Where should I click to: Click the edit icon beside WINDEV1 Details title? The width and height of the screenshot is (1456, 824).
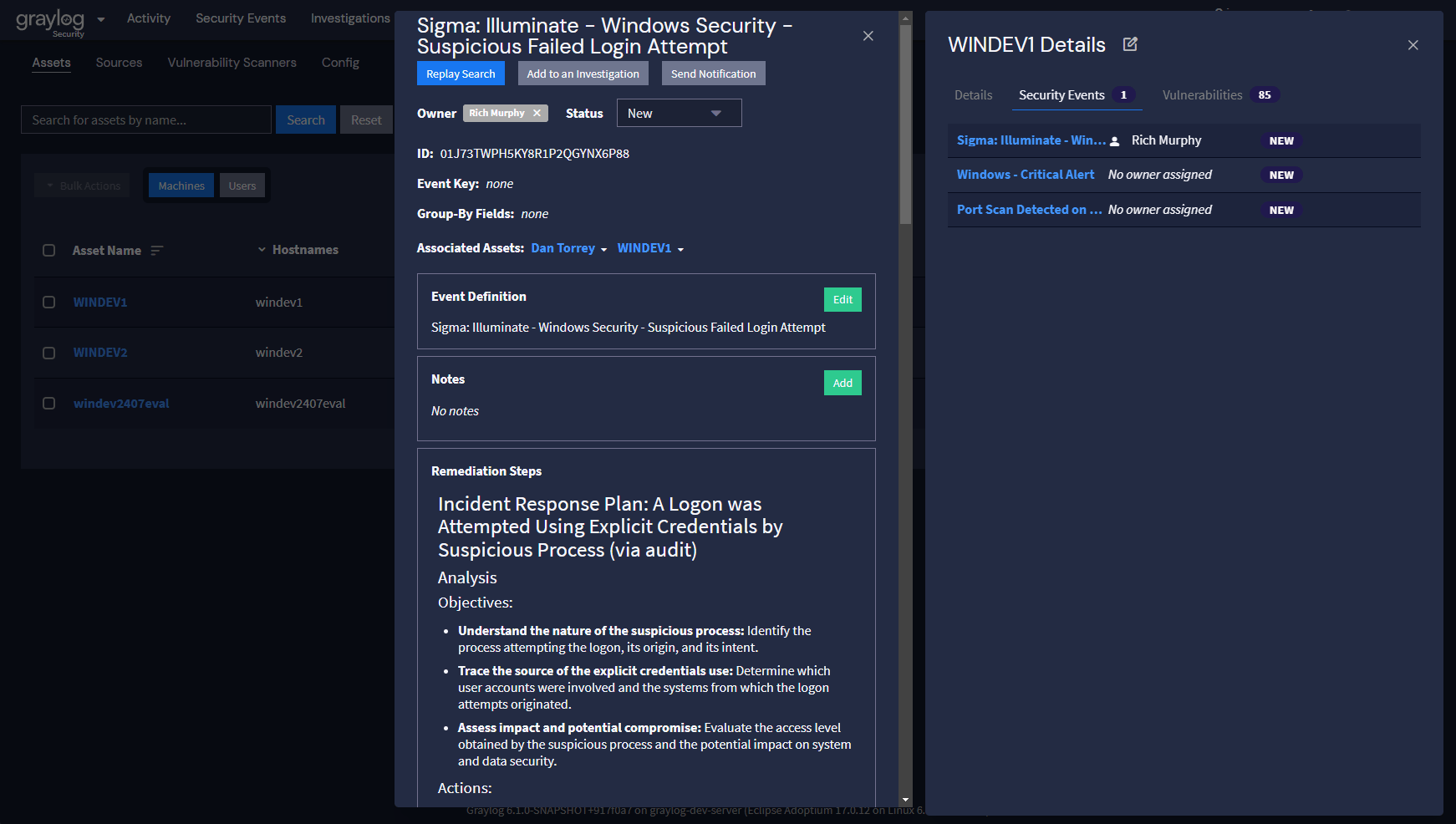pos(1130,43)
